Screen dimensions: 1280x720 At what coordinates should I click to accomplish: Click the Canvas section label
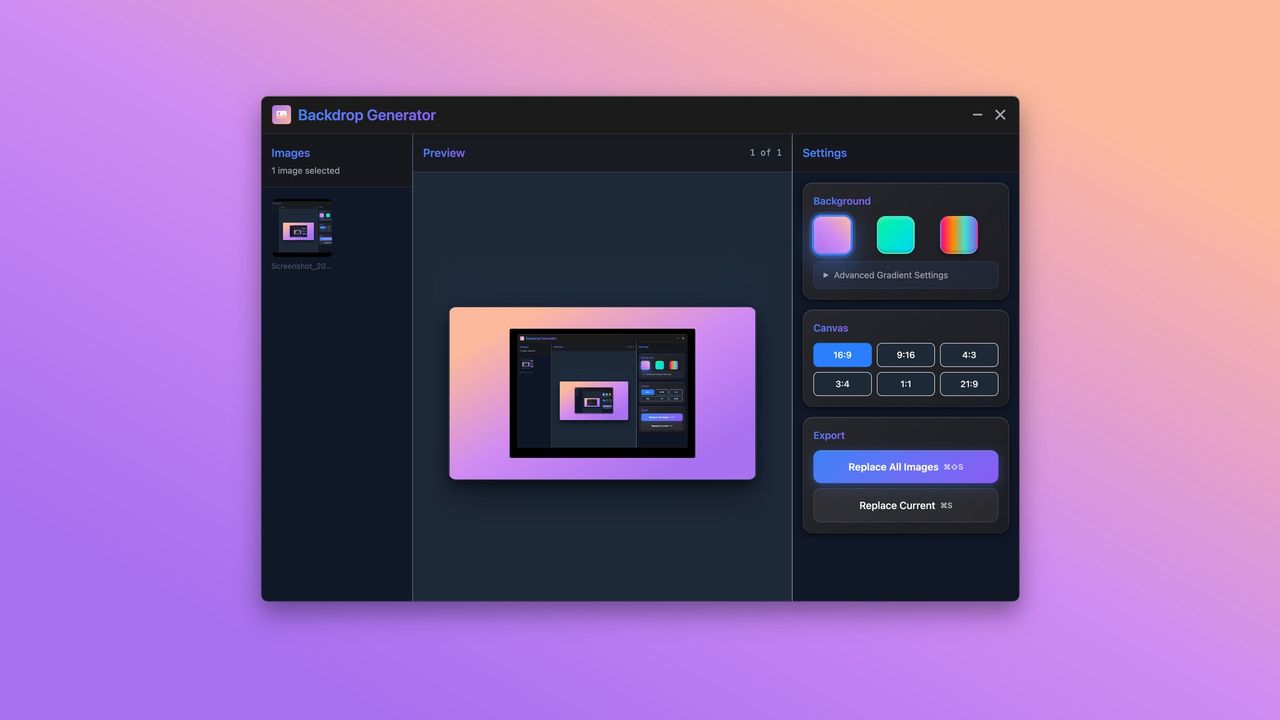pos(831,328)
